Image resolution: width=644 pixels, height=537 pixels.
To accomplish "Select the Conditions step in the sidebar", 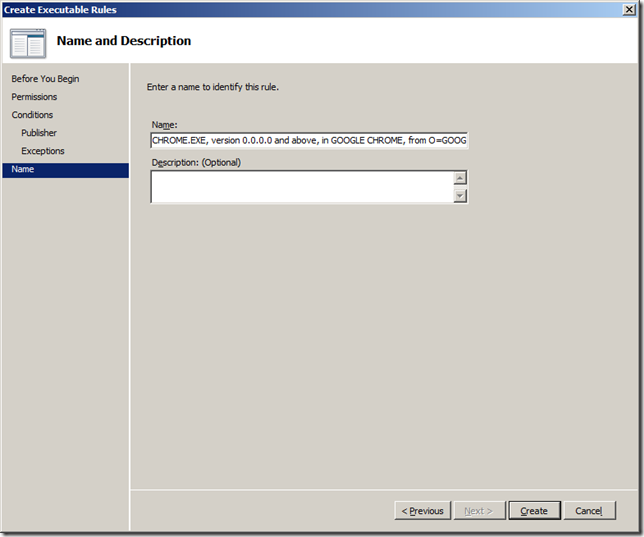I will coord(32,115).
